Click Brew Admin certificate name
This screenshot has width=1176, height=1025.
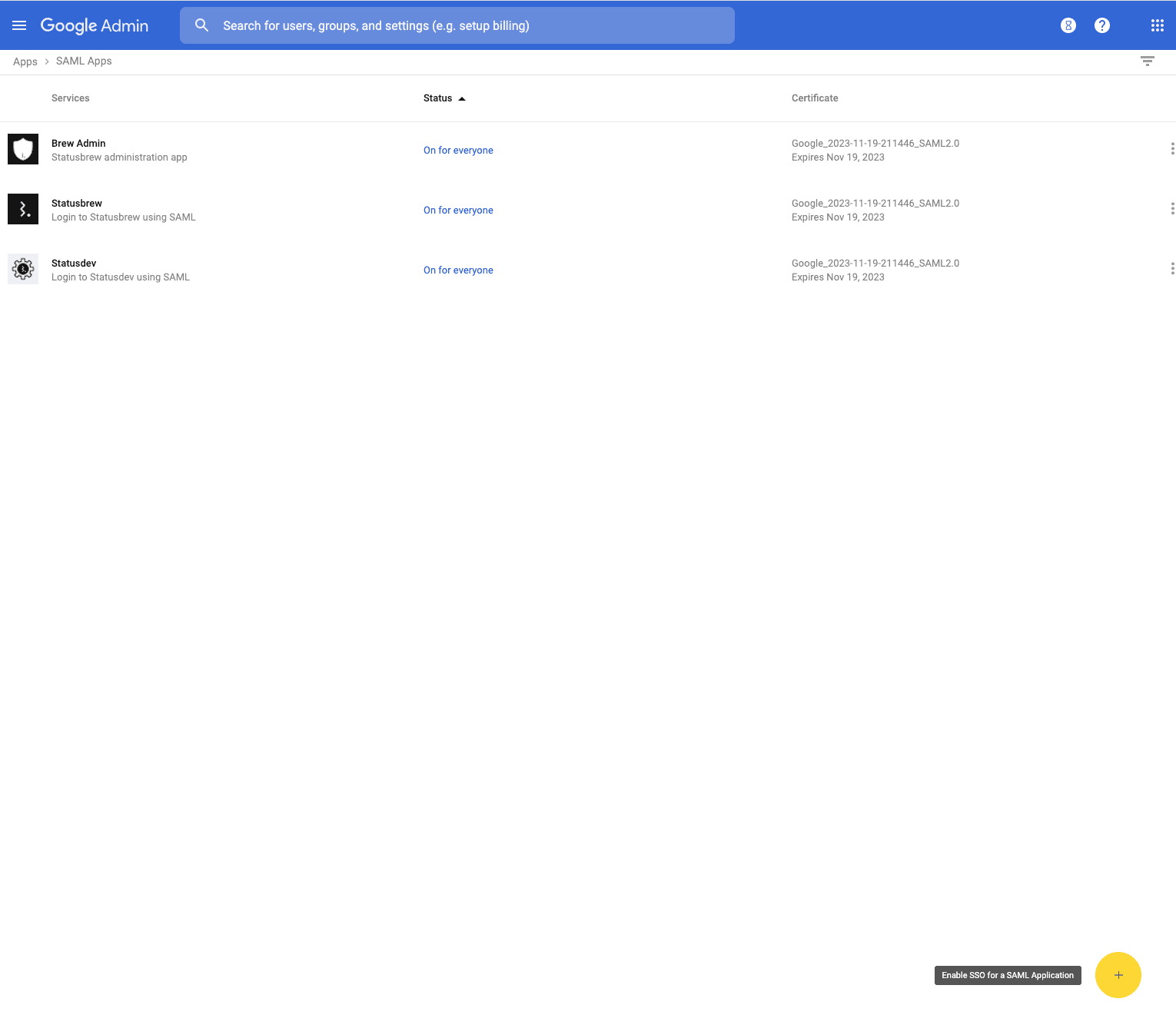[875, 144]
